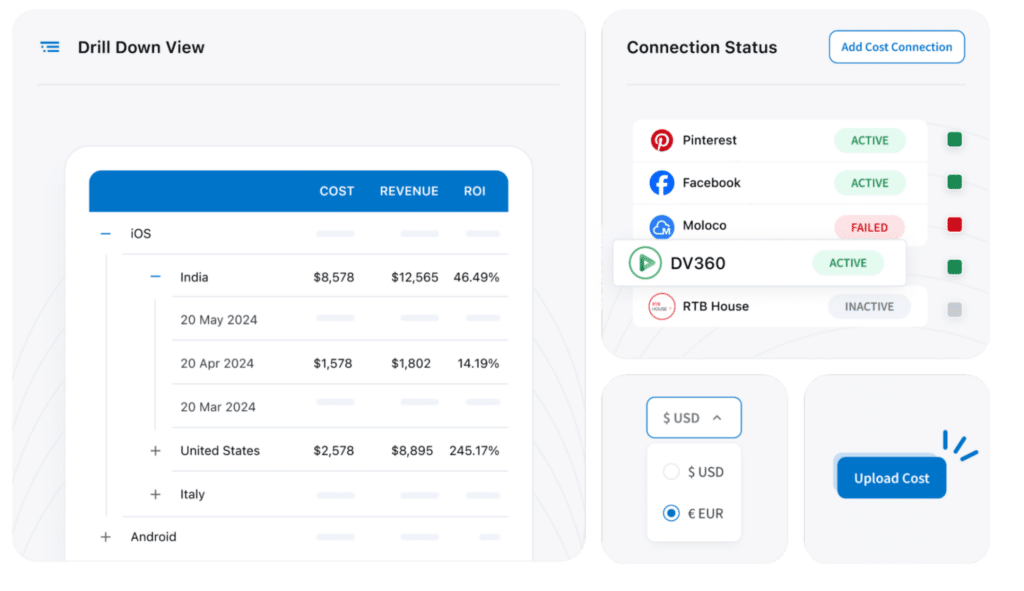Viewport: 1024px width, 591px height.
Task: Expand the United States row
Action: click(x=155, y=450)
